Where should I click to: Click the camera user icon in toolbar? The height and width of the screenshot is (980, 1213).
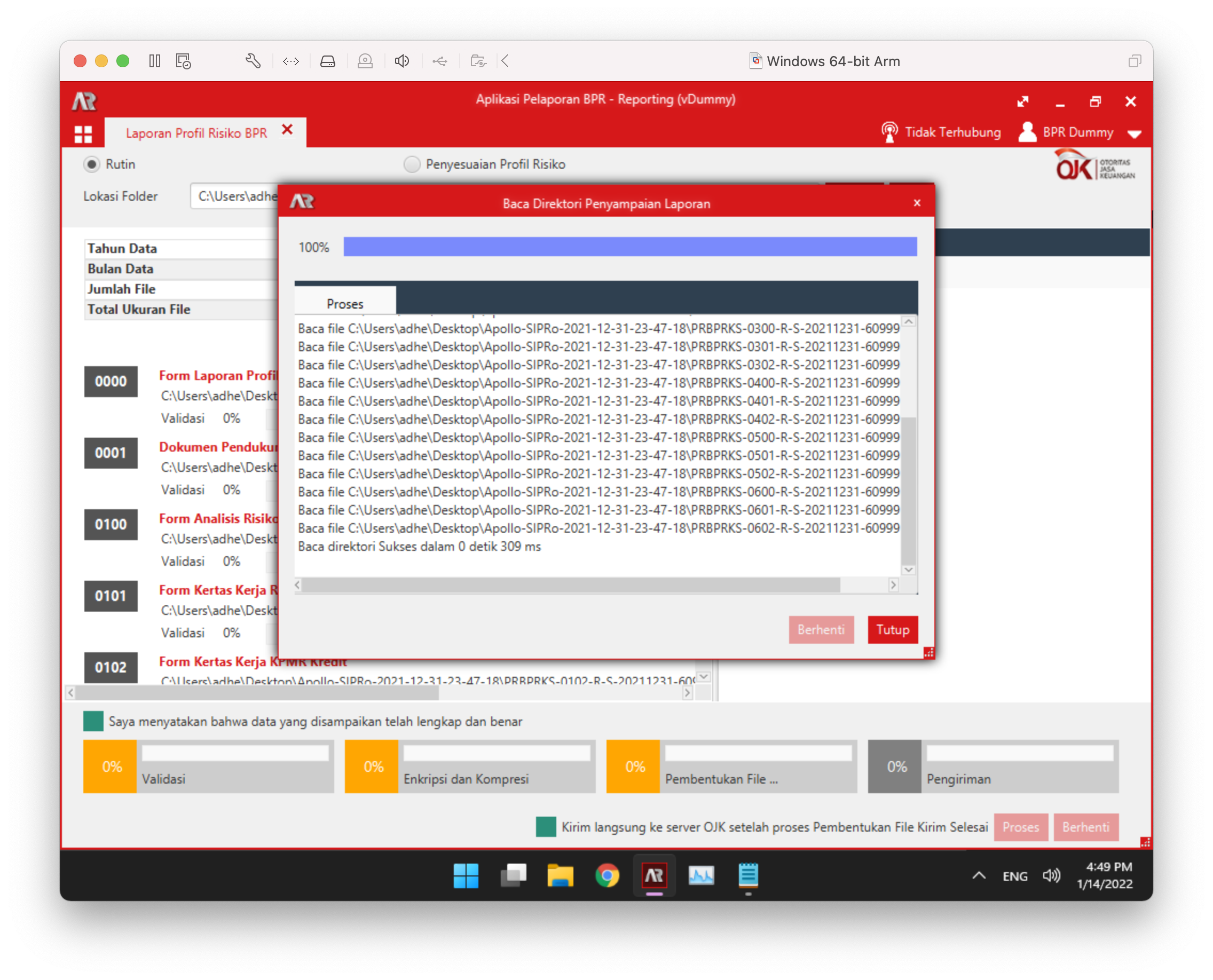click(x=365, y=61)
